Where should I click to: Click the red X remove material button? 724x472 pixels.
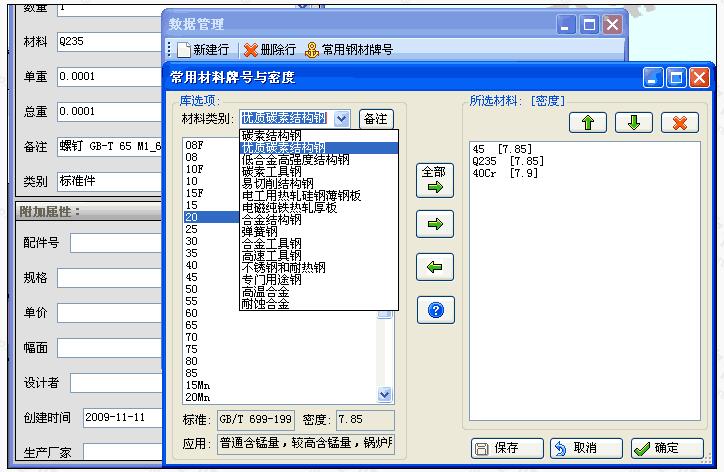pos(679,122)
